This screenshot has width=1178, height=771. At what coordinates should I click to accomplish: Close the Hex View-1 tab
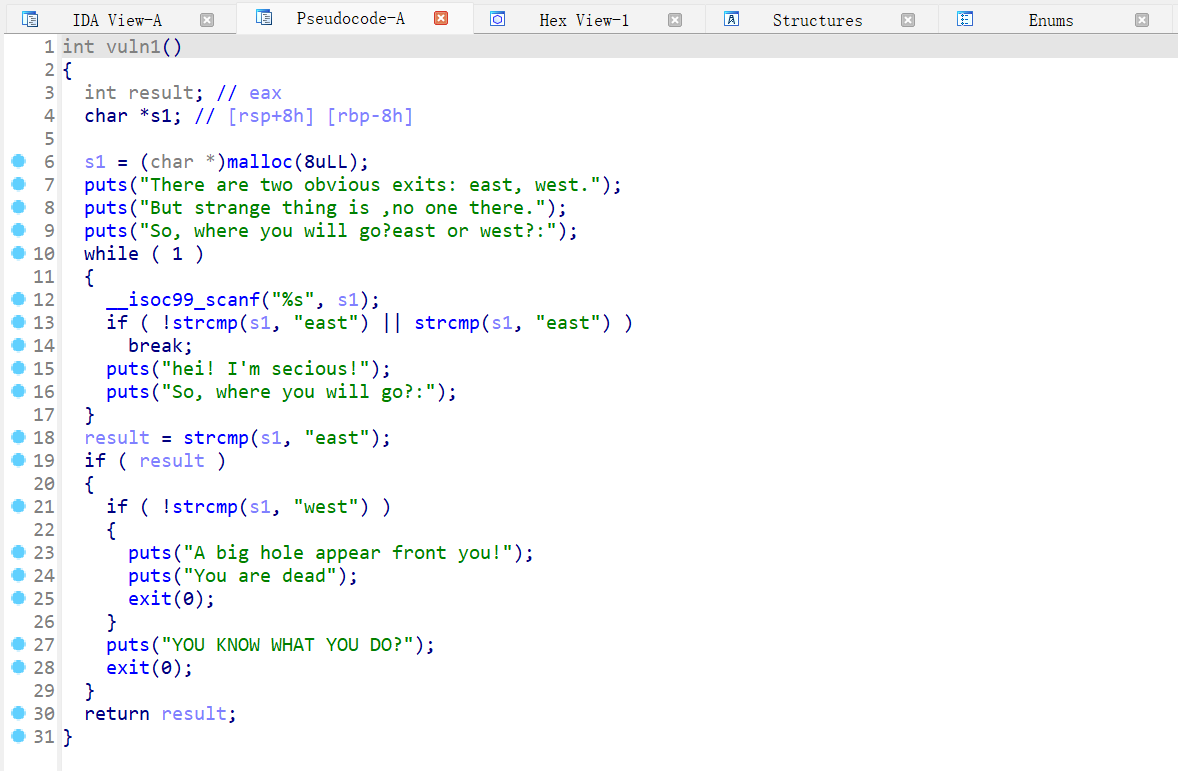(675, 20)
